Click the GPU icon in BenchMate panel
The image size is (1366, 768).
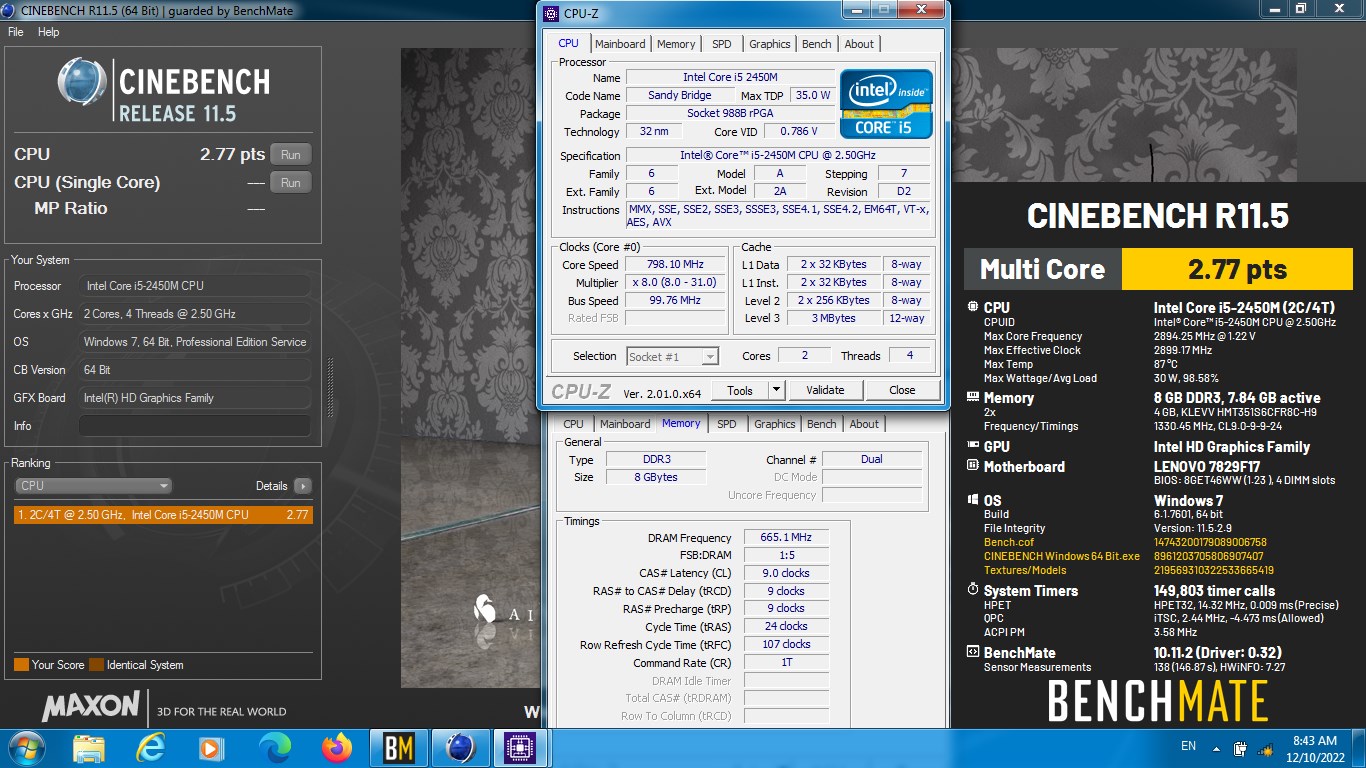coord(974,447)
